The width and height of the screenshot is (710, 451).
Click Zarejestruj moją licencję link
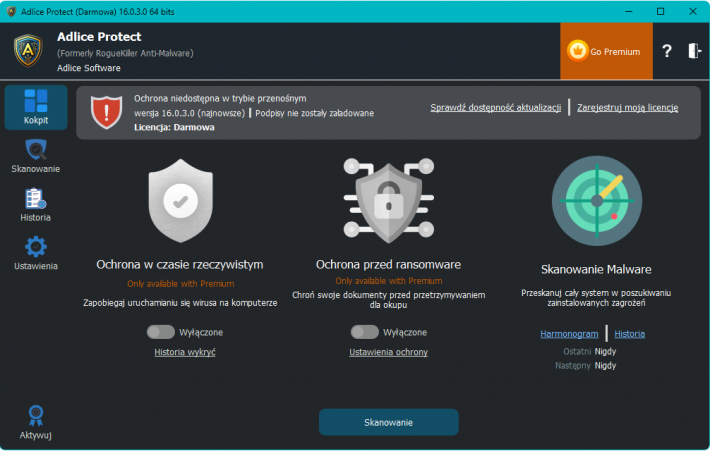627,108
